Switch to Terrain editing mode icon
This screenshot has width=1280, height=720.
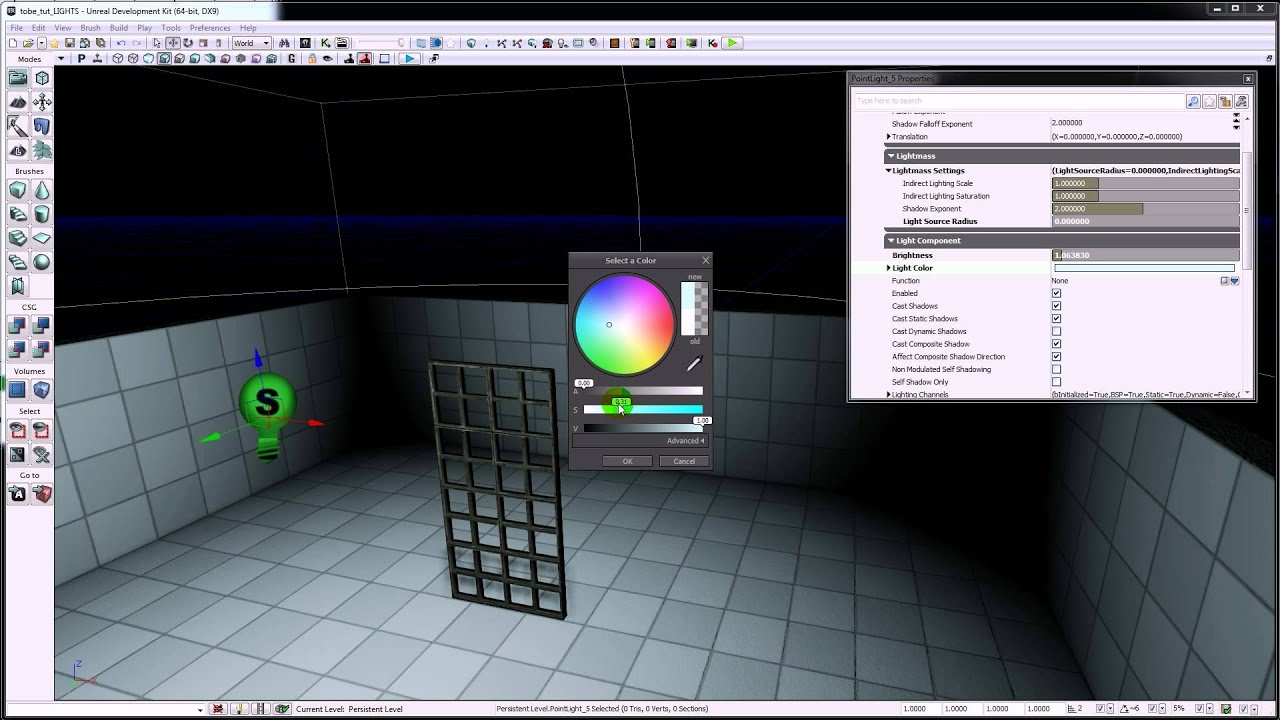(18, 102)
